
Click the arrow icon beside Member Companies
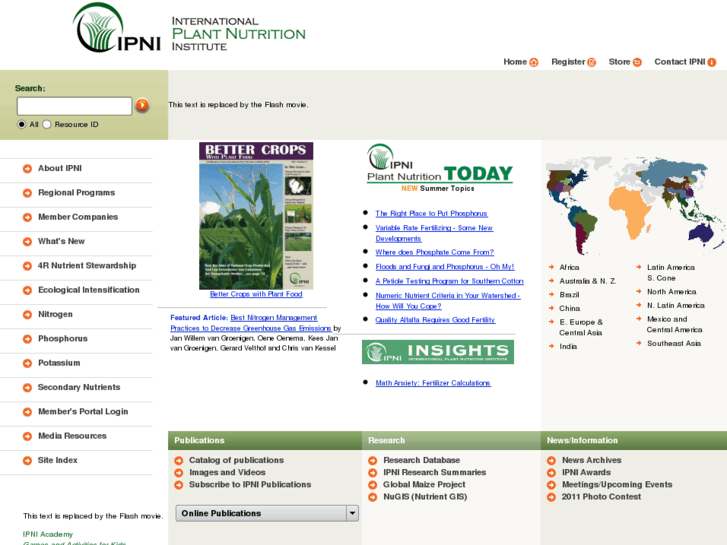tap(27, 218)
